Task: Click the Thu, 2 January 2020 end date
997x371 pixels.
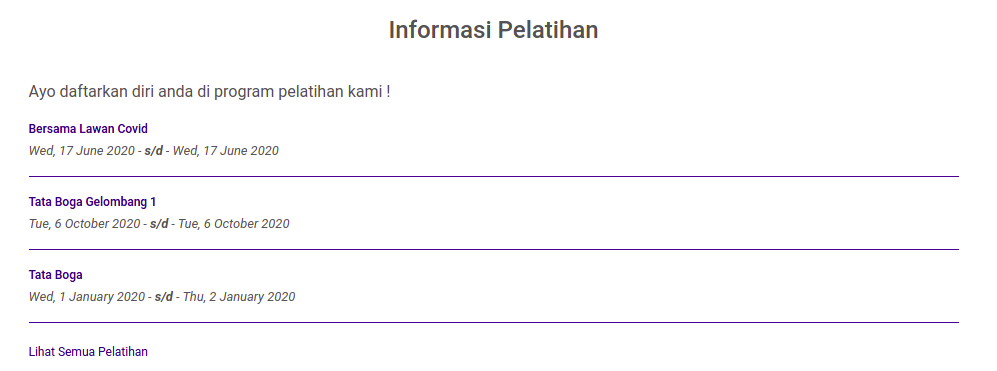Action: click(239, 297)
